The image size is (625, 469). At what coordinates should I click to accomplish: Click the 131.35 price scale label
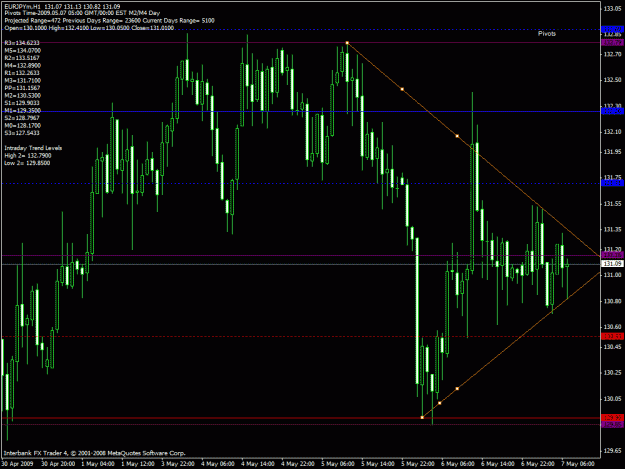pos(612,230)
